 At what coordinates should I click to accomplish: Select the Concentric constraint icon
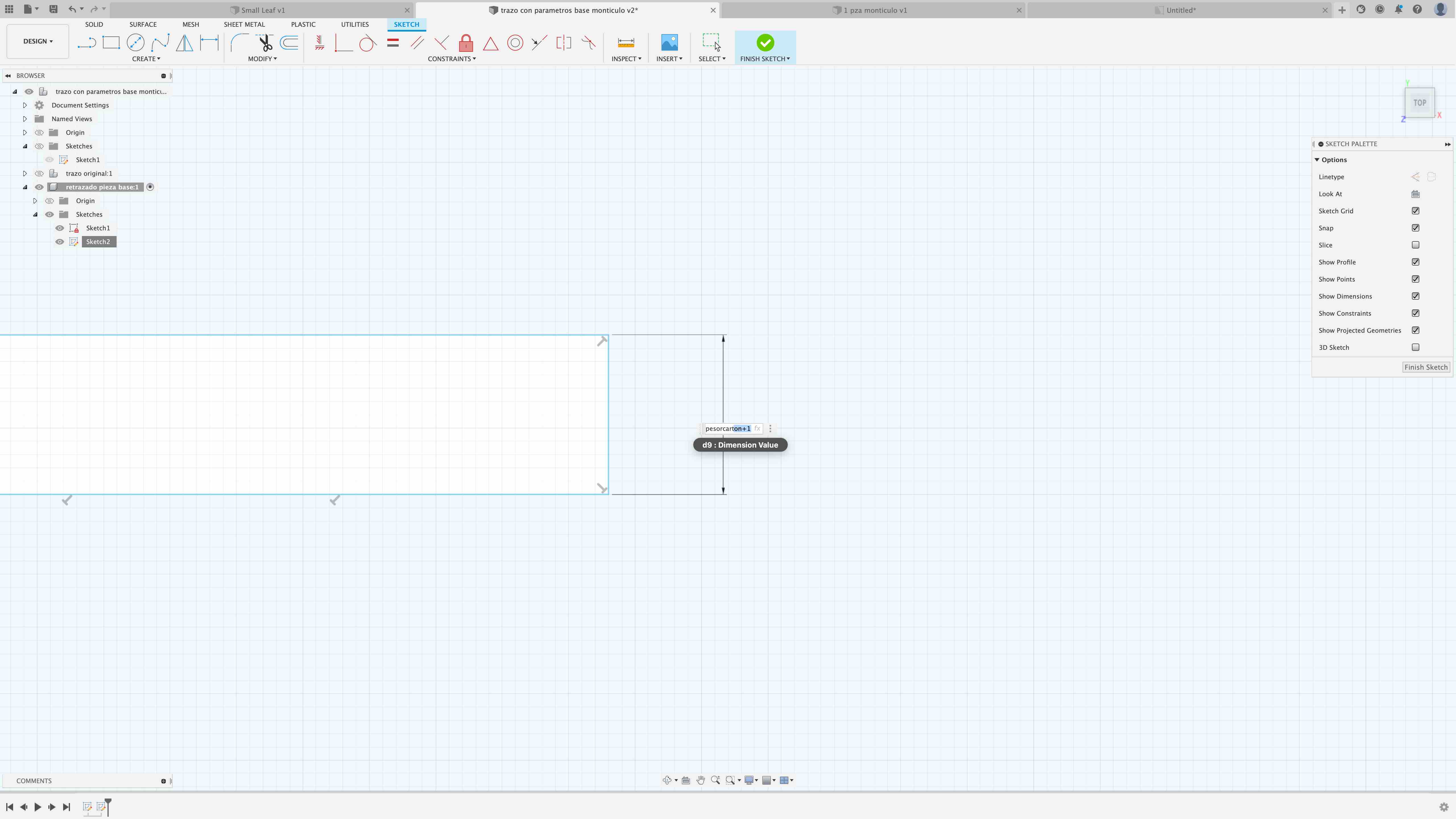[x=515, y=43]
